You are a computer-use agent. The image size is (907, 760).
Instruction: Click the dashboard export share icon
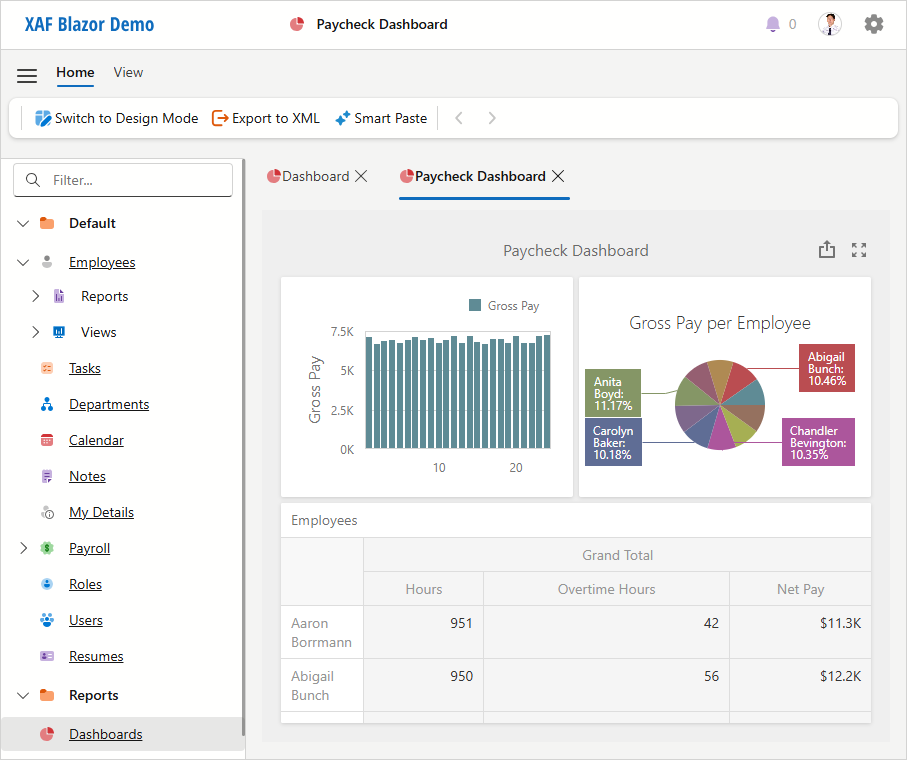click(827, 250)
